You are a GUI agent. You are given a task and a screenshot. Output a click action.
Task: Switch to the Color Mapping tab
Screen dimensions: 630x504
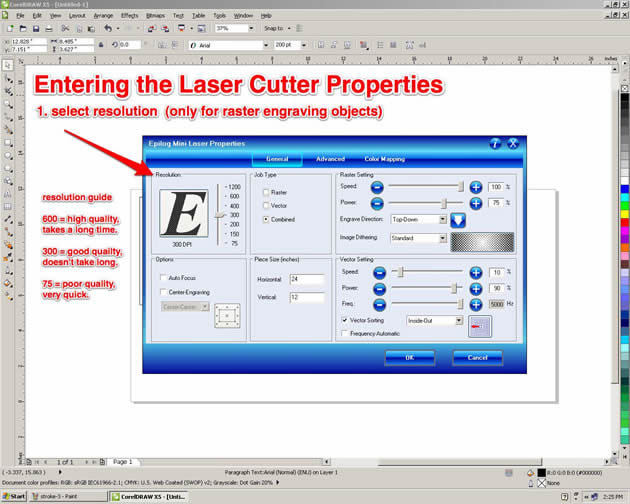385,159
